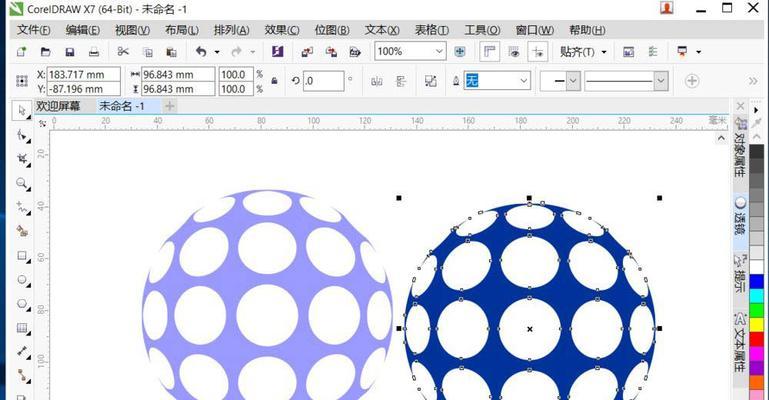Open the 位图(B) menu
Viewport: 769px width, 400px height.
coord(332,30)
